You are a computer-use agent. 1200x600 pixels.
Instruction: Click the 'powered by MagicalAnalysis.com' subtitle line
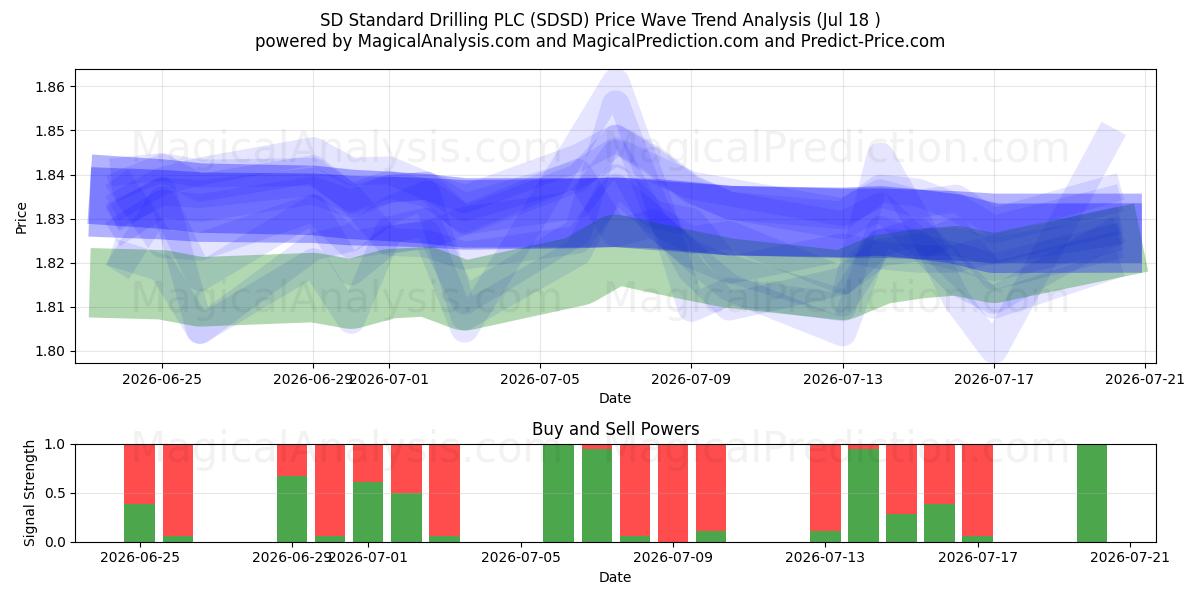[x=600, y=41]
